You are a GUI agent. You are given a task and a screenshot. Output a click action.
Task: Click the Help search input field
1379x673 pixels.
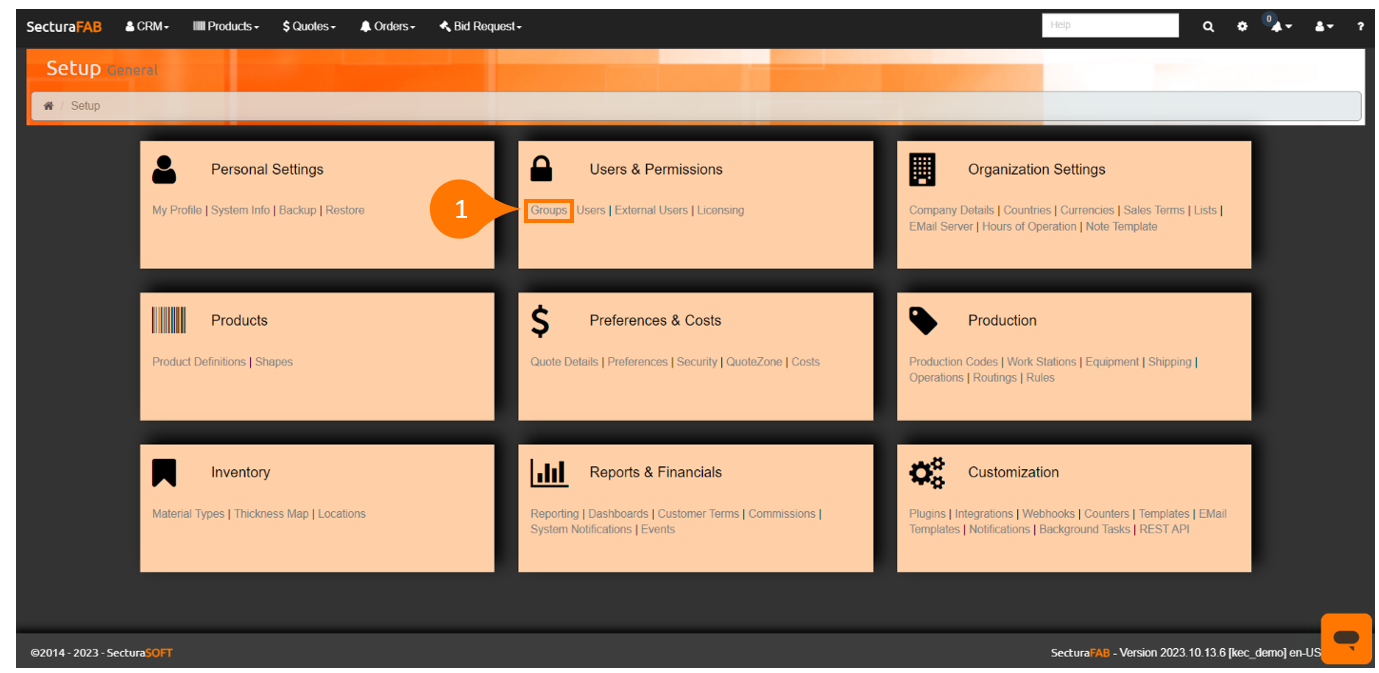point(1109,26)
